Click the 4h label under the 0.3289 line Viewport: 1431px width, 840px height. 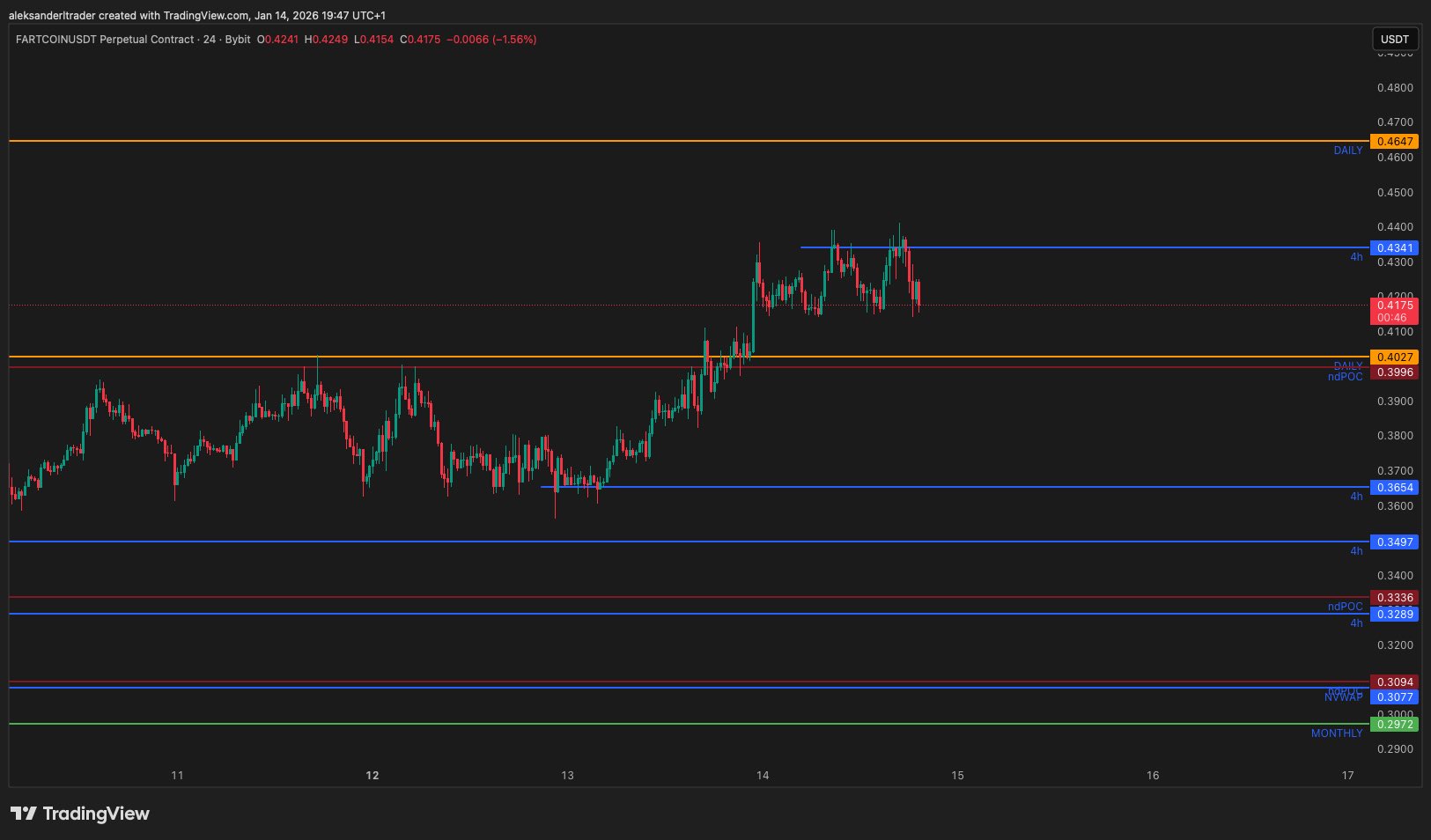(1356, 623)
